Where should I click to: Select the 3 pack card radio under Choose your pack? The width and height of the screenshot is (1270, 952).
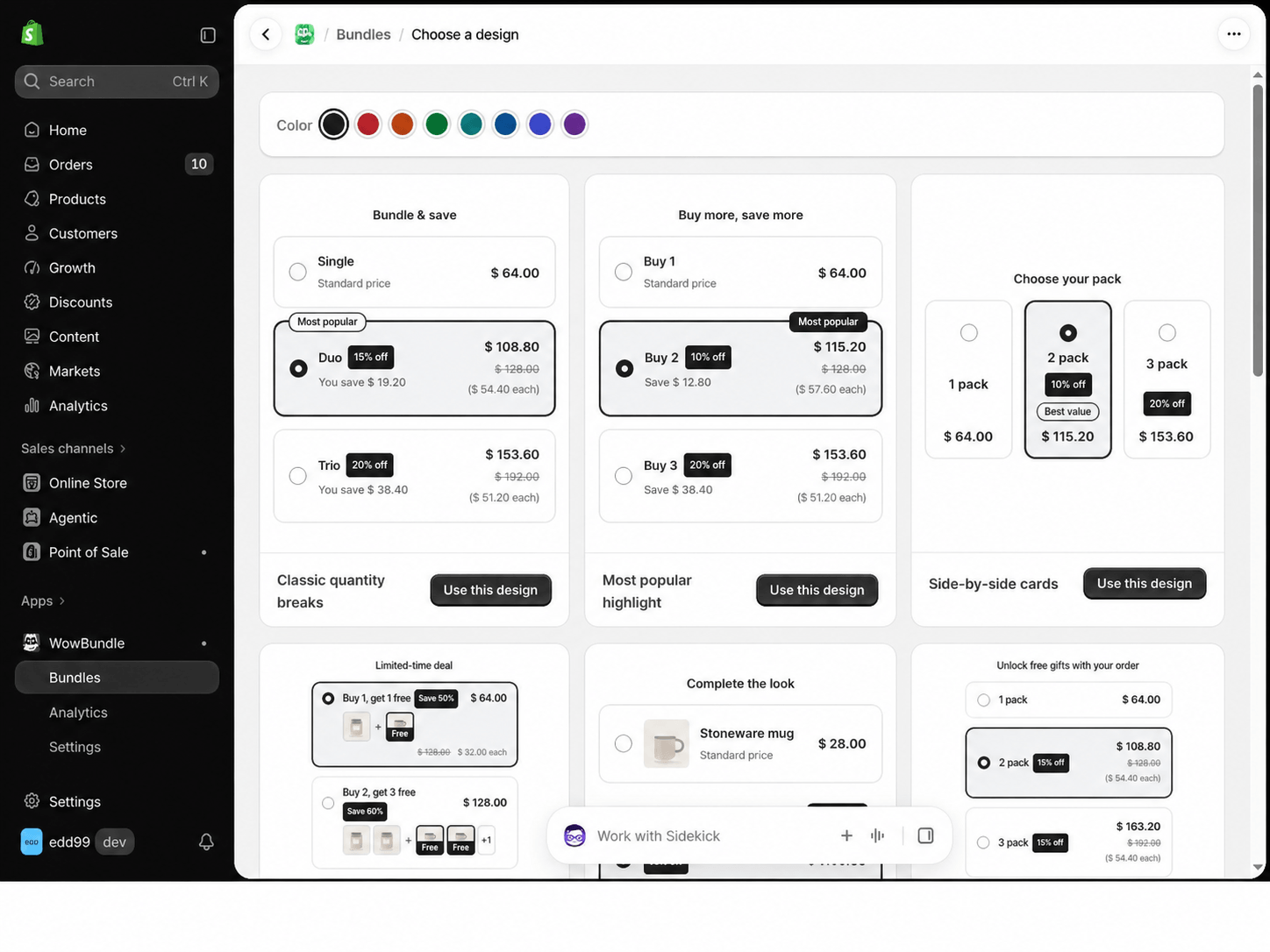(x=1167, y=332)
